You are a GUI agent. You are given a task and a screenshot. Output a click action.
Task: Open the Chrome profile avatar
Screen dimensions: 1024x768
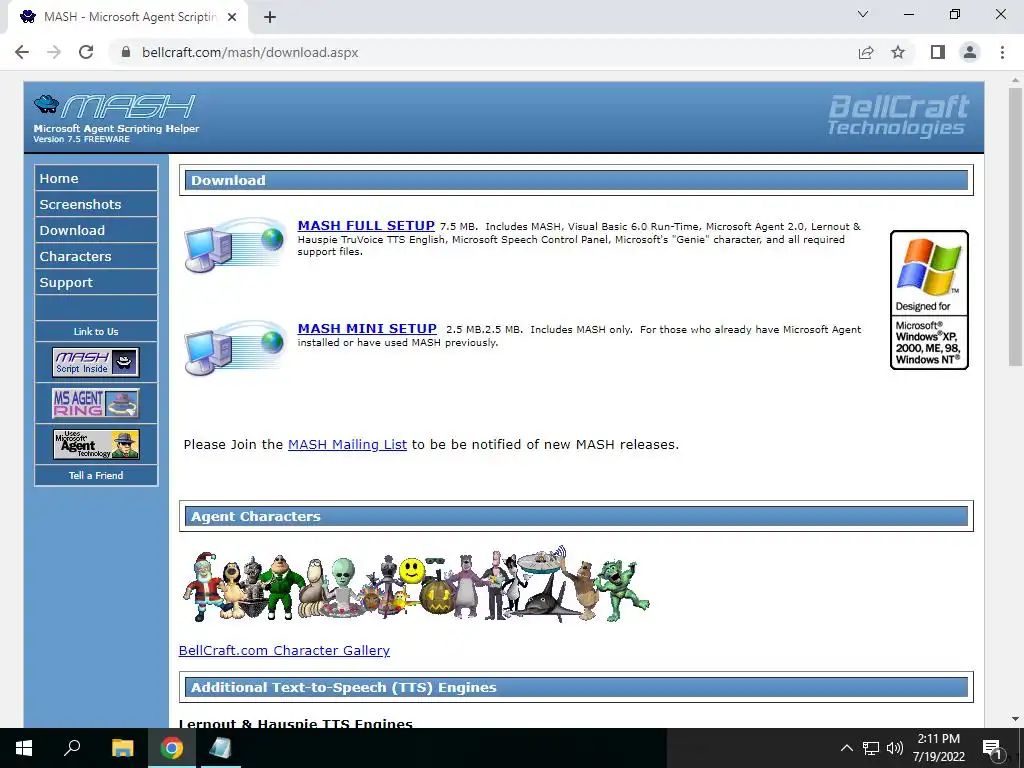pos(970,52)
